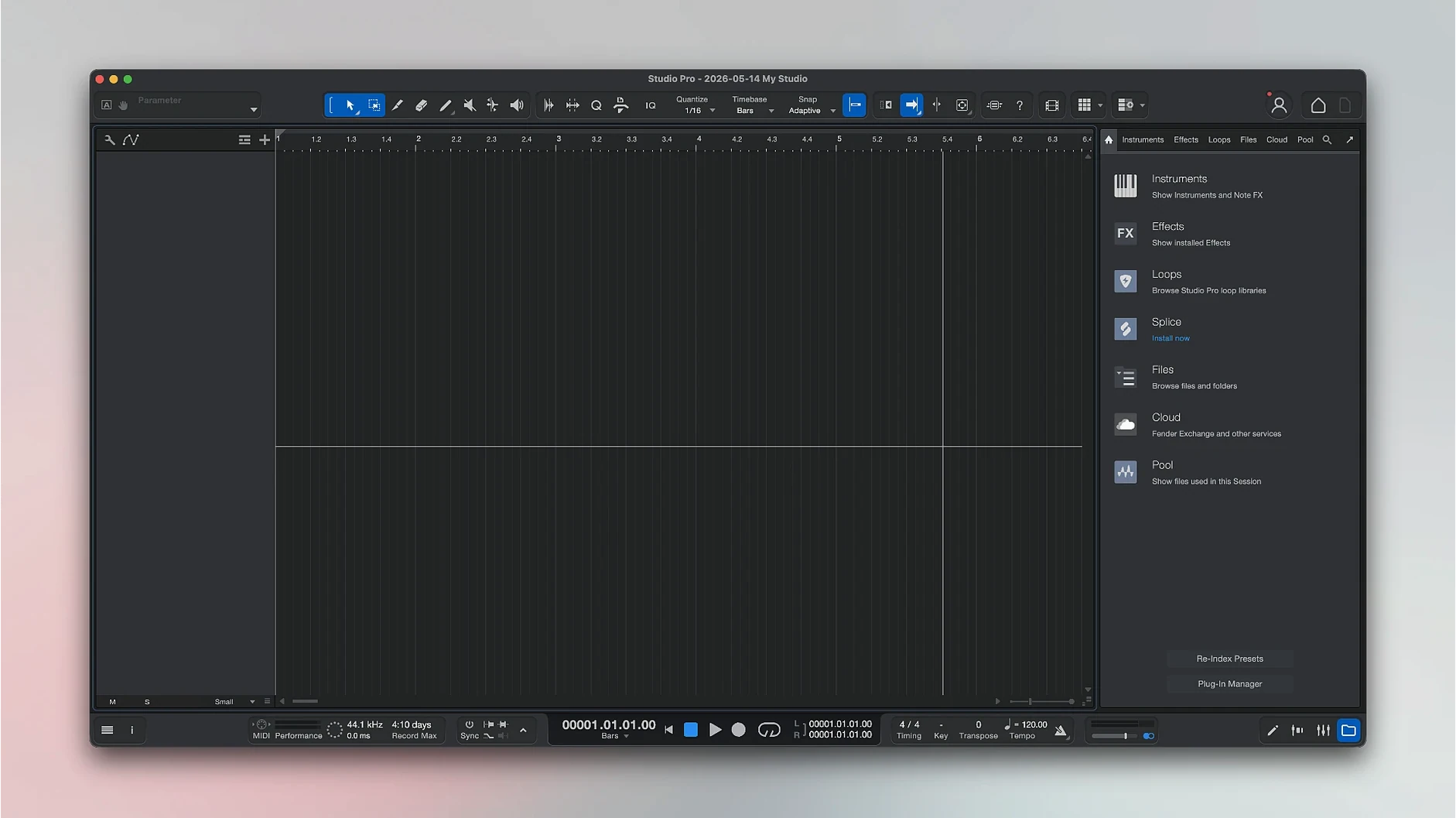The height and width of the screenshot is (818, 1456).
Task: Click the Plug-In Manager button
Action: click(1229, 684)
